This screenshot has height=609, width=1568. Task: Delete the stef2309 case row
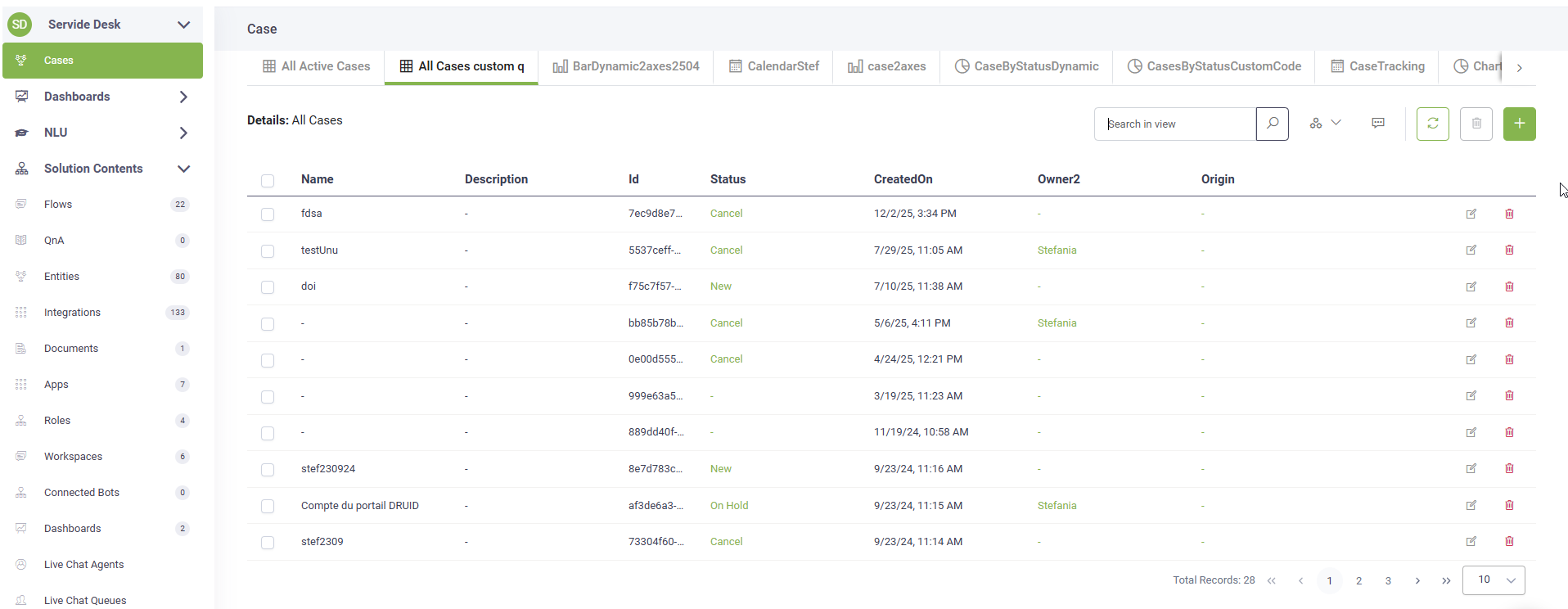[1509, 541]
